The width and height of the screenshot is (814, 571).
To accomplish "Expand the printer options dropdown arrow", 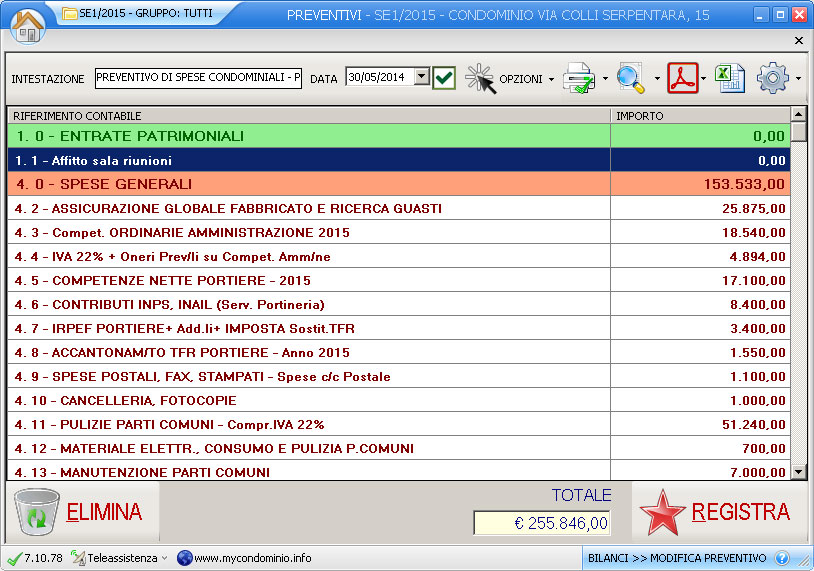I will point(605,79).
